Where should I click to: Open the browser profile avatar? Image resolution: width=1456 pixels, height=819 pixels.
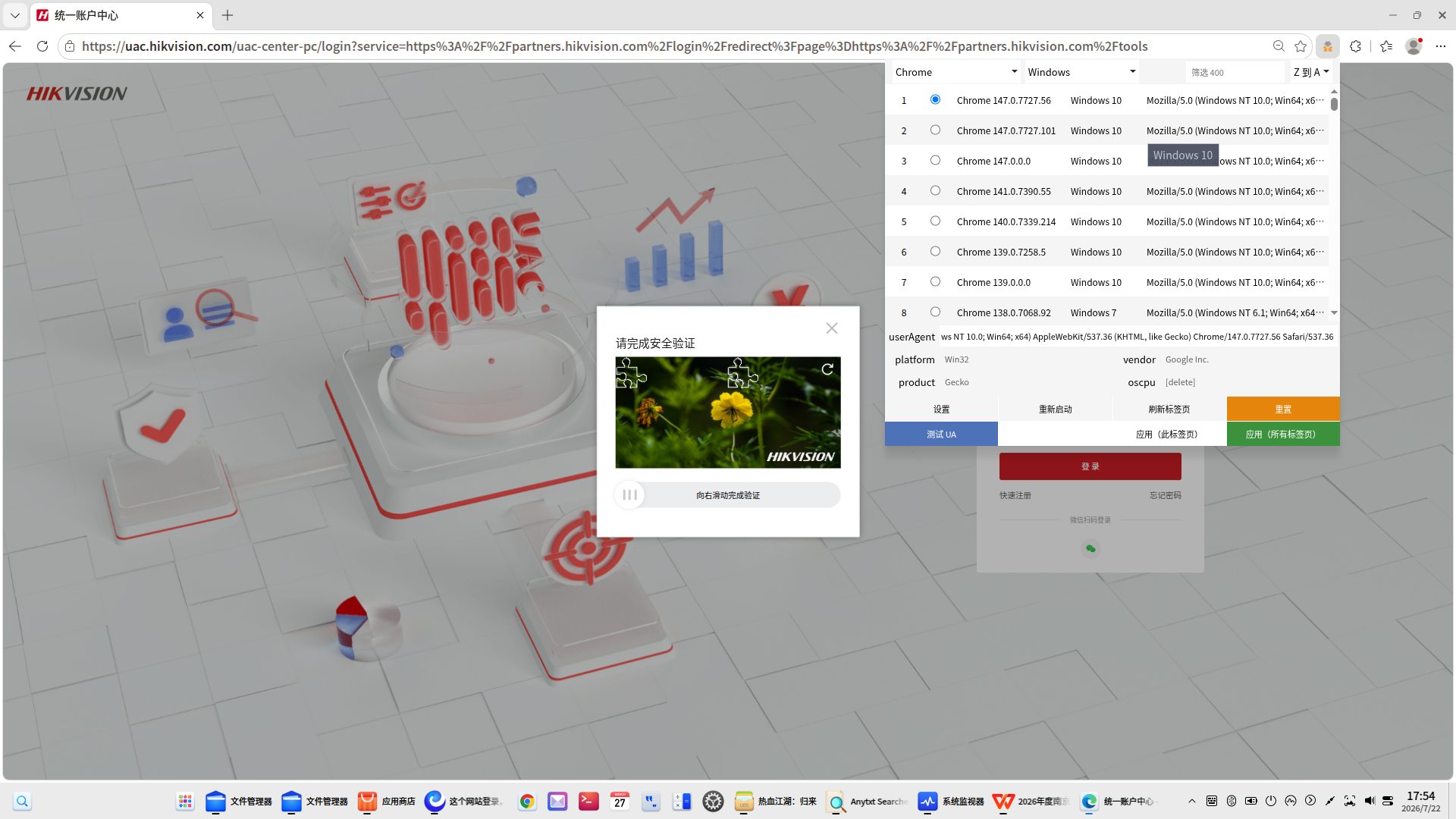pos(1414,46)
